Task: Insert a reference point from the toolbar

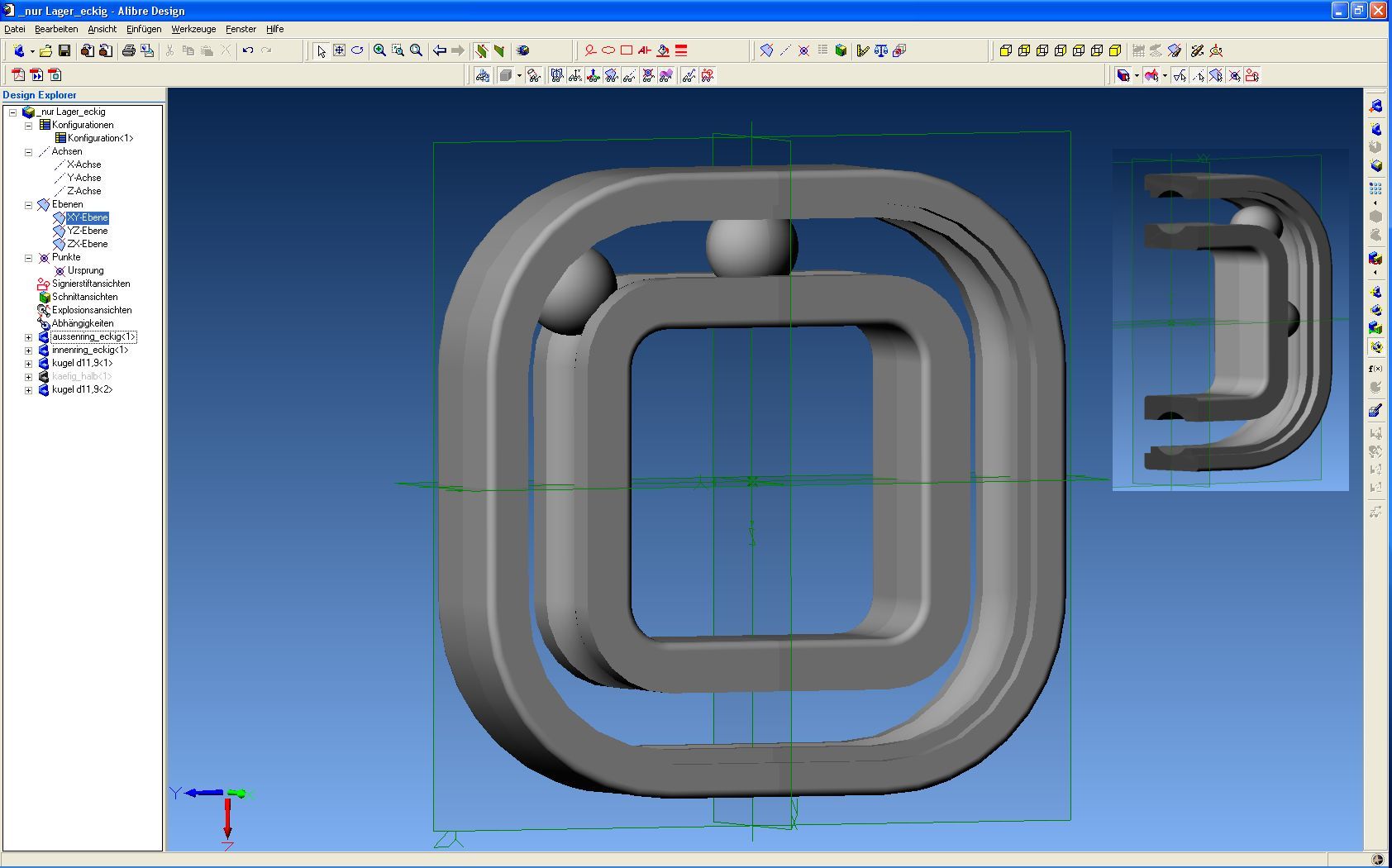Action: [x=803, y=51]
